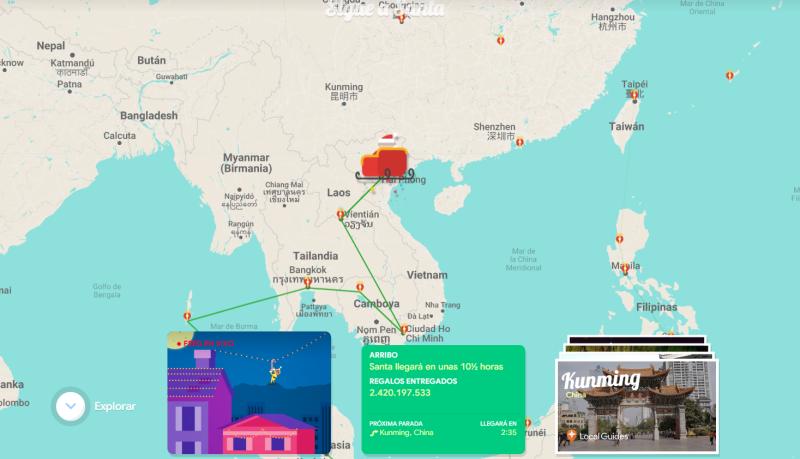Select the gift pin near Hangzhou
This screenshot has width=800, height=459.
(x=500, y=41)
